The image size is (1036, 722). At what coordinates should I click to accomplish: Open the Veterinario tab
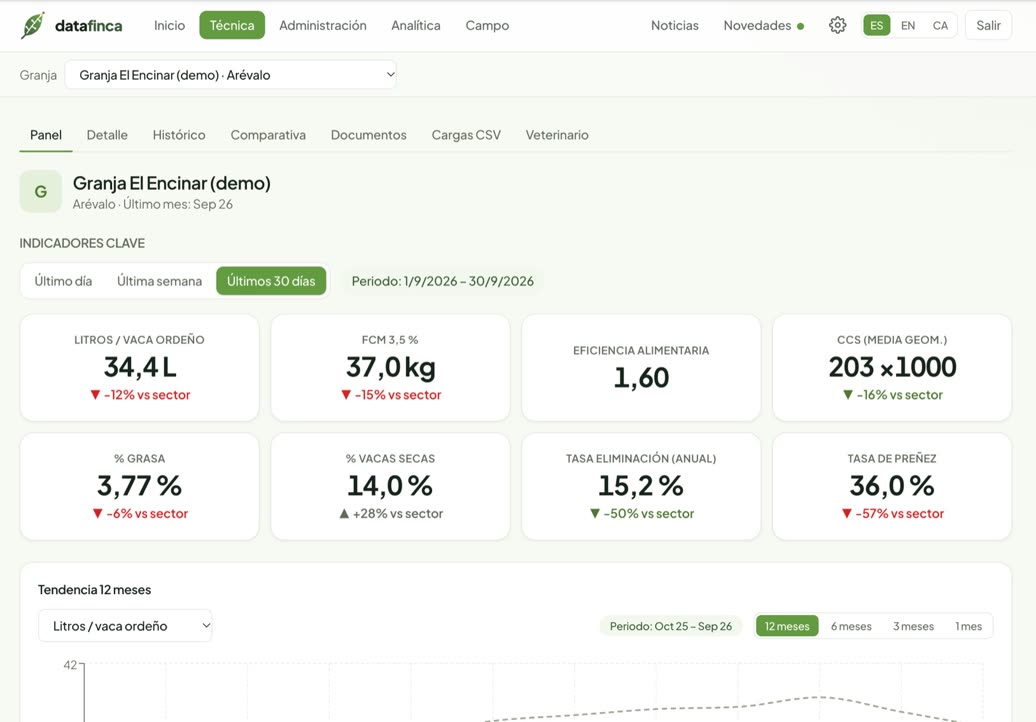pyautogui.click(x=557, y=135)
